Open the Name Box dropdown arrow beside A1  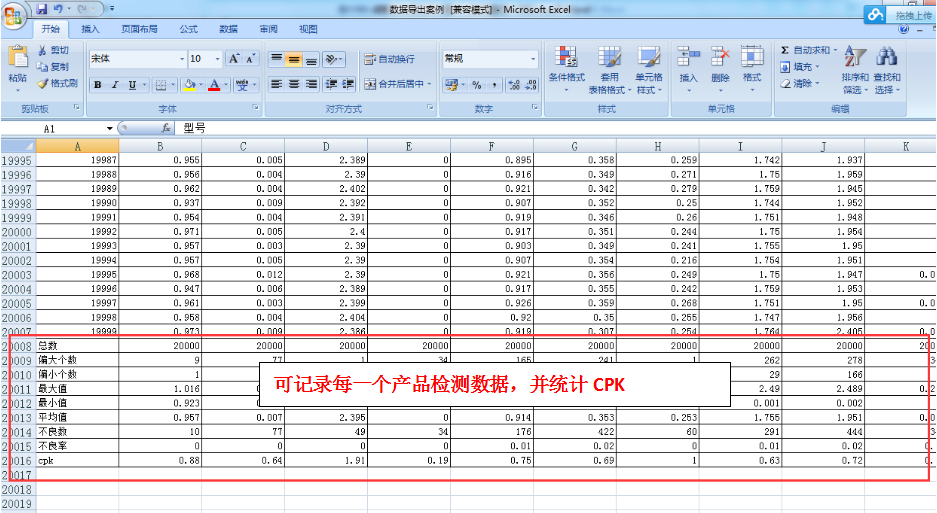pos(110,129)
